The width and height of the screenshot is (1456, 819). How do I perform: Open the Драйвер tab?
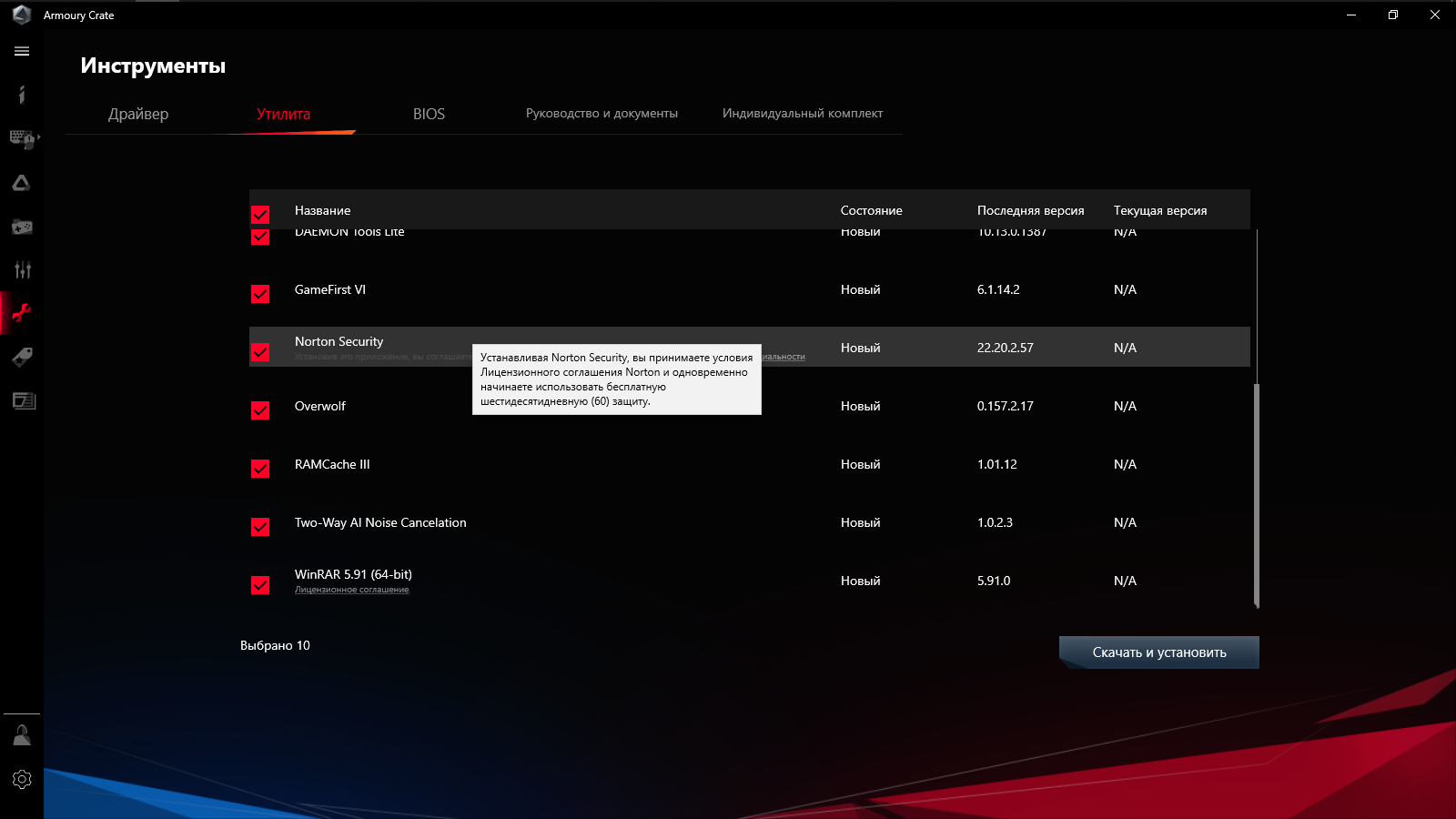point(138,114)
